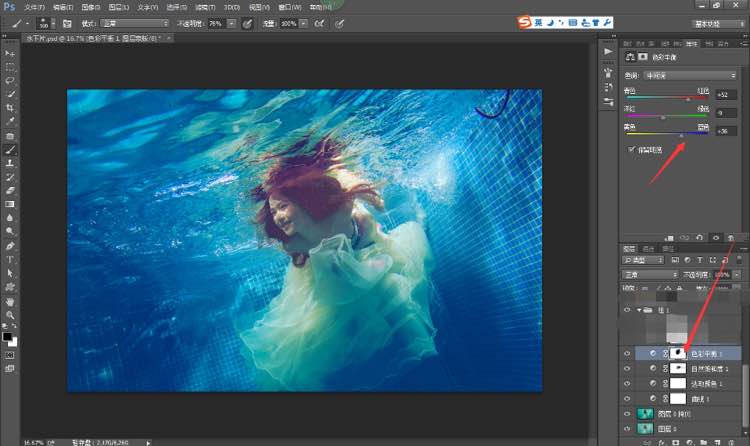Open the 文件 (File) menu
Screen dimensions: 750x446
[33, 6]
